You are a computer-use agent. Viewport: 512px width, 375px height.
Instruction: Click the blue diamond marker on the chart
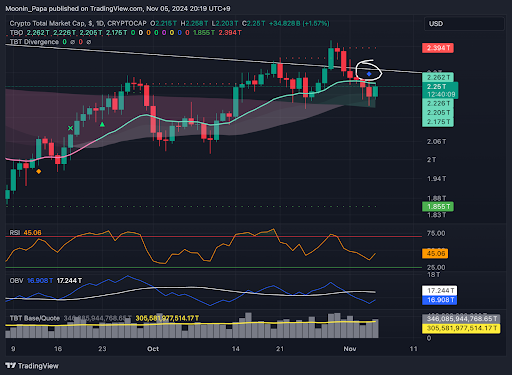tap(369, 74)
